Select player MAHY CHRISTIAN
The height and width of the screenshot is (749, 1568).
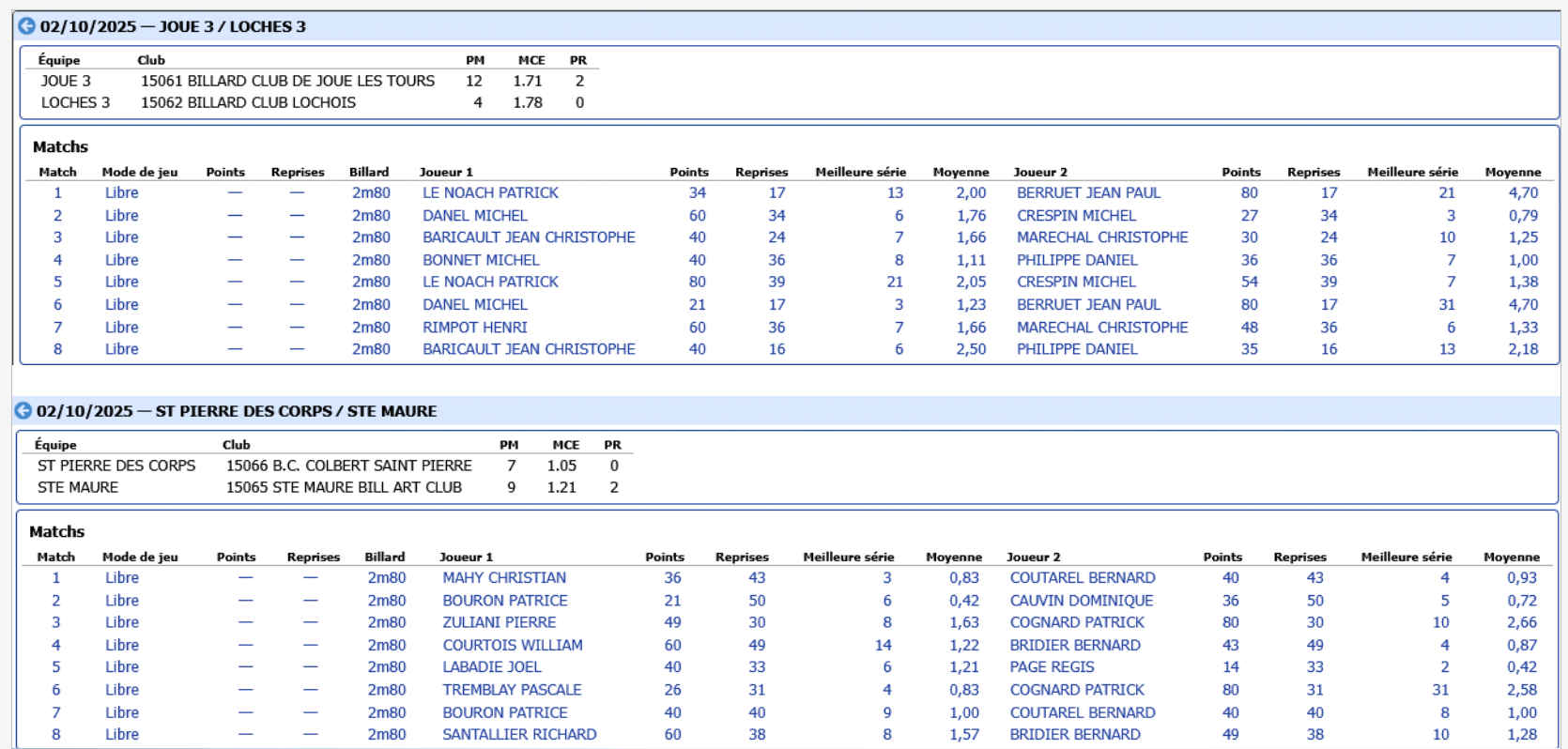coord(503,578)
